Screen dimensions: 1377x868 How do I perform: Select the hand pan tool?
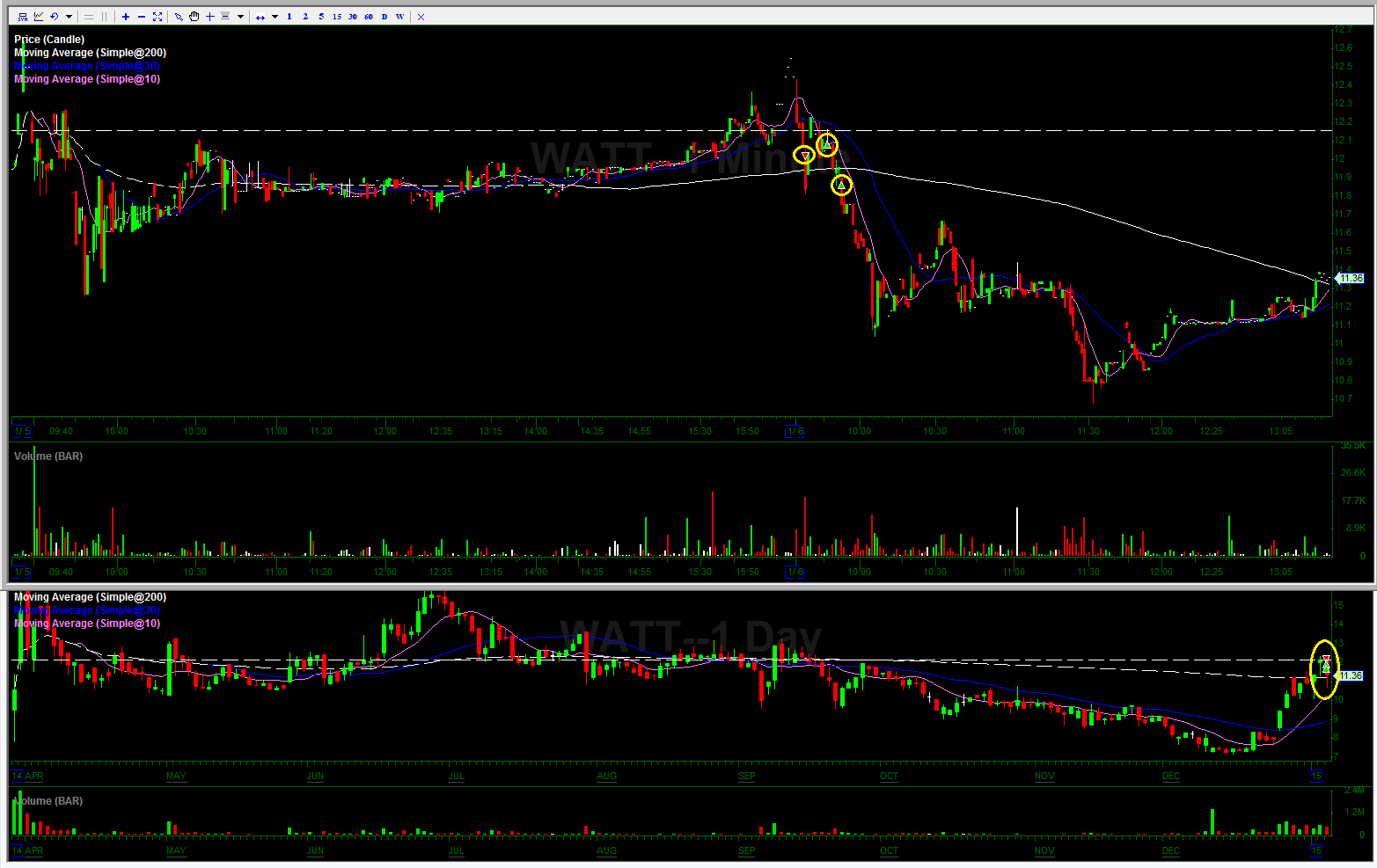click(194, 17)
